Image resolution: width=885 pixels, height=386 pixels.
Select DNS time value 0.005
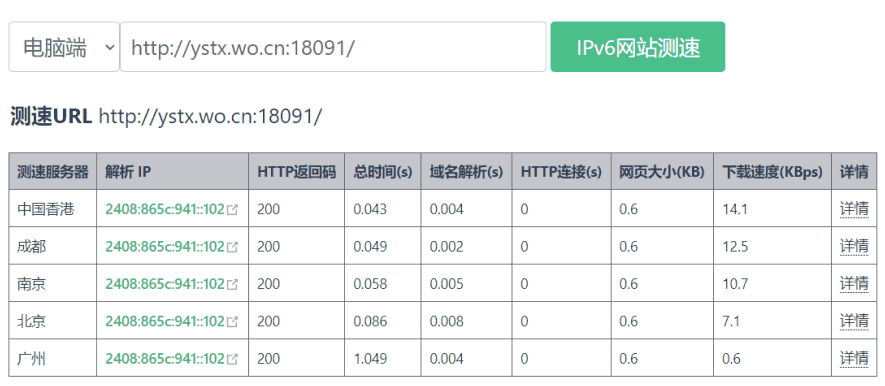tap(446, 284)
